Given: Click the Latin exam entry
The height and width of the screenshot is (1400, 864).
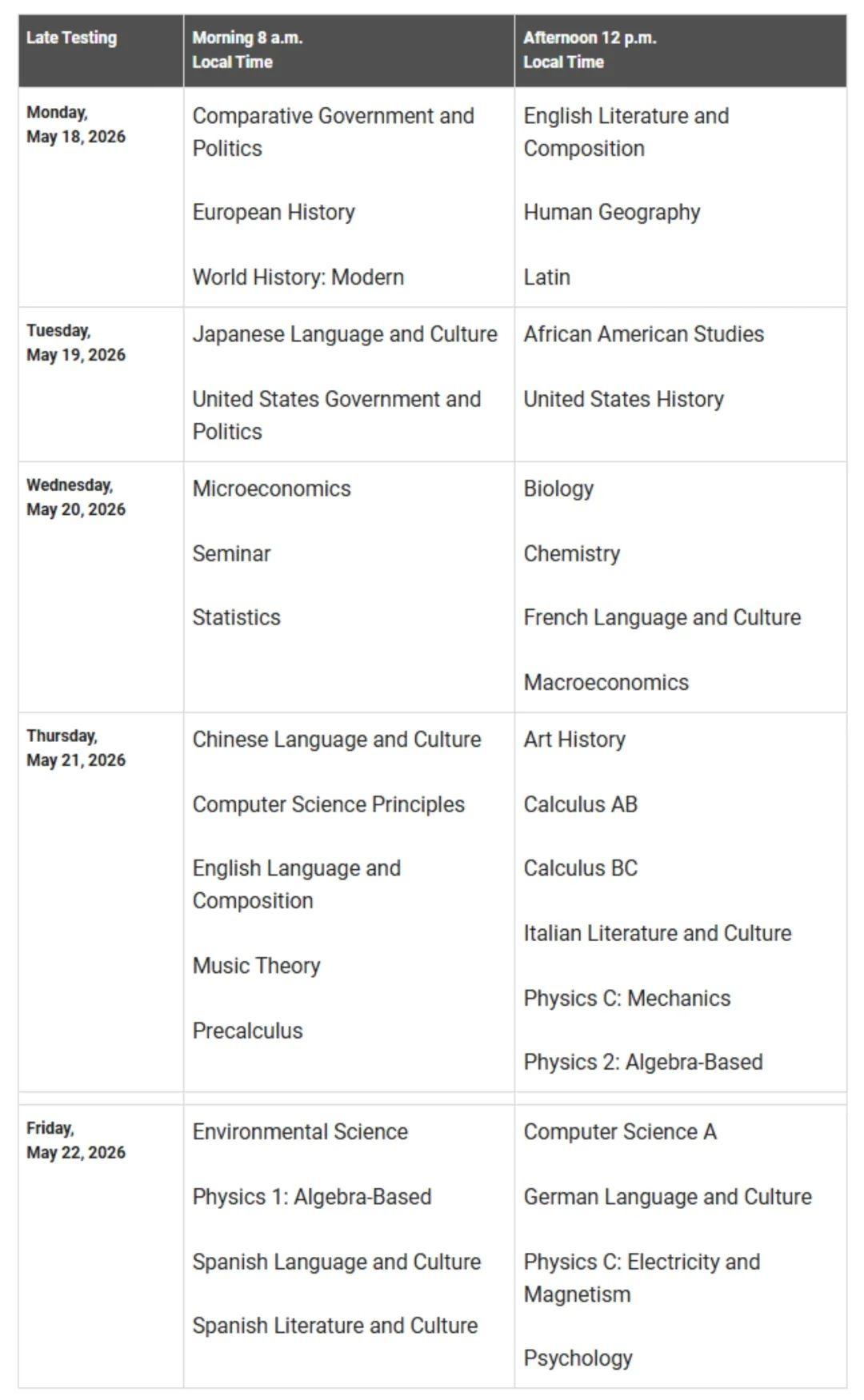Looking at the screenshot, I should coord(547,277).
